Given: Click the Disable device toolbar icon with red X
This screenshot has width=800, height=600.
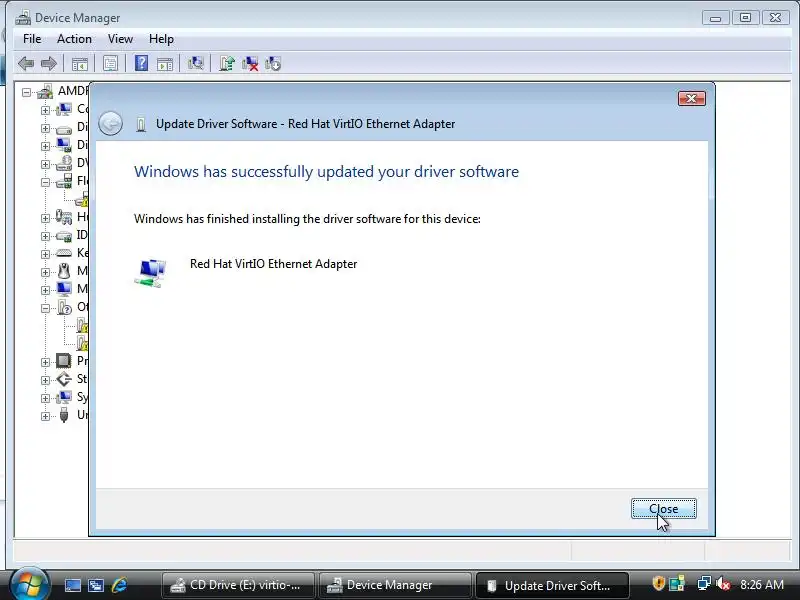Looking at the screenshot, I should coord(250,64).
